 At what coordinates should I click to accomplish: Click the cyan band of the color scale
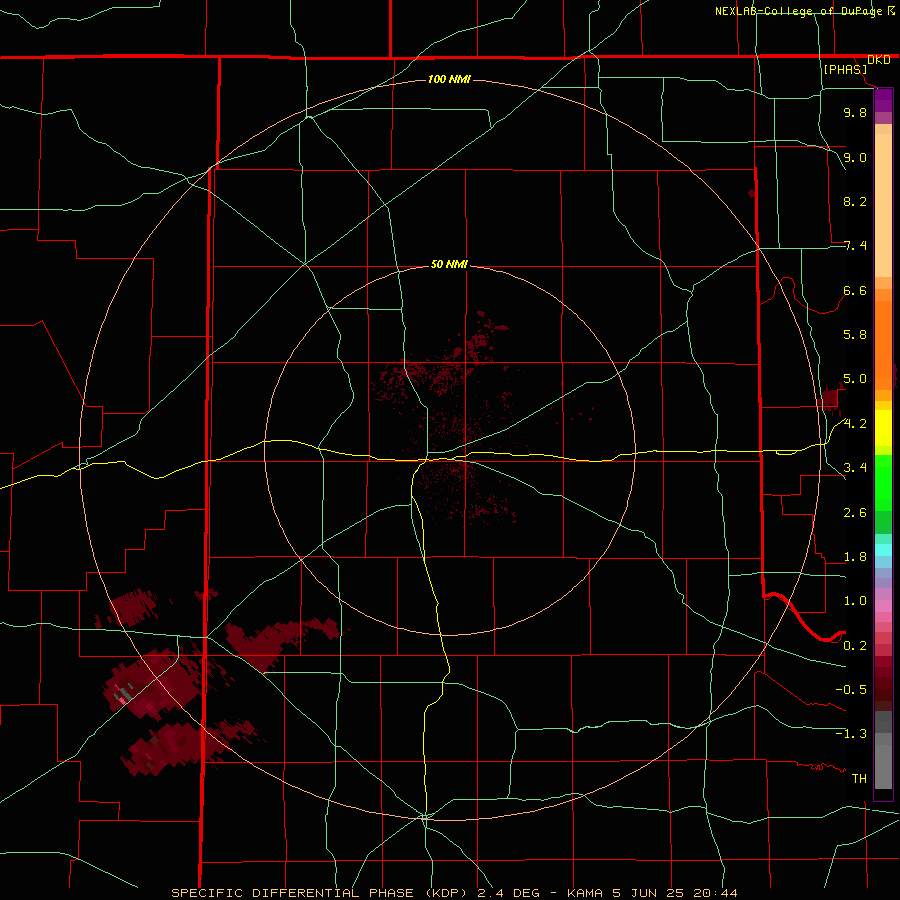[883, 550]
